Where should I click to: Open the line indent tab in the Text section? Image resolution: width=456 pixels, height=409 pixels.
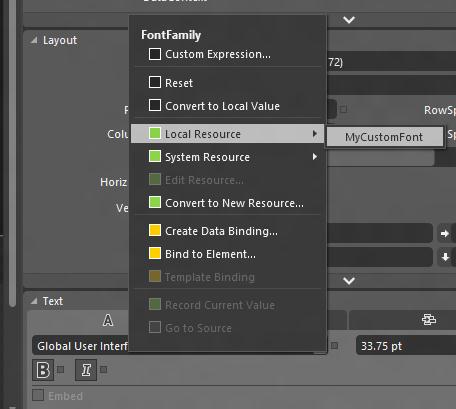tap(428, 320)
